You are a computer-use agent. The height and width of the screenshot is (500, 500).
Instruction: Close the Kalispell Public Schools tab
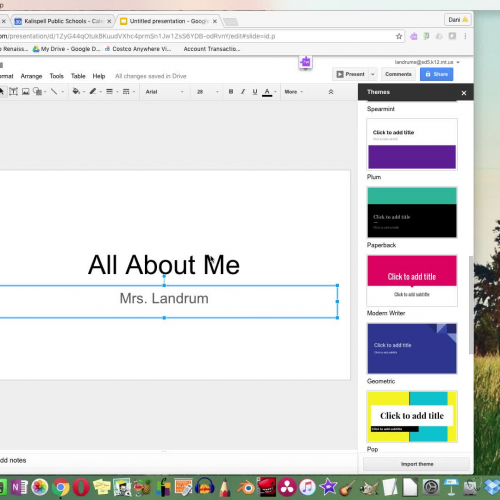pyautogui.click(x=109, y=21)
